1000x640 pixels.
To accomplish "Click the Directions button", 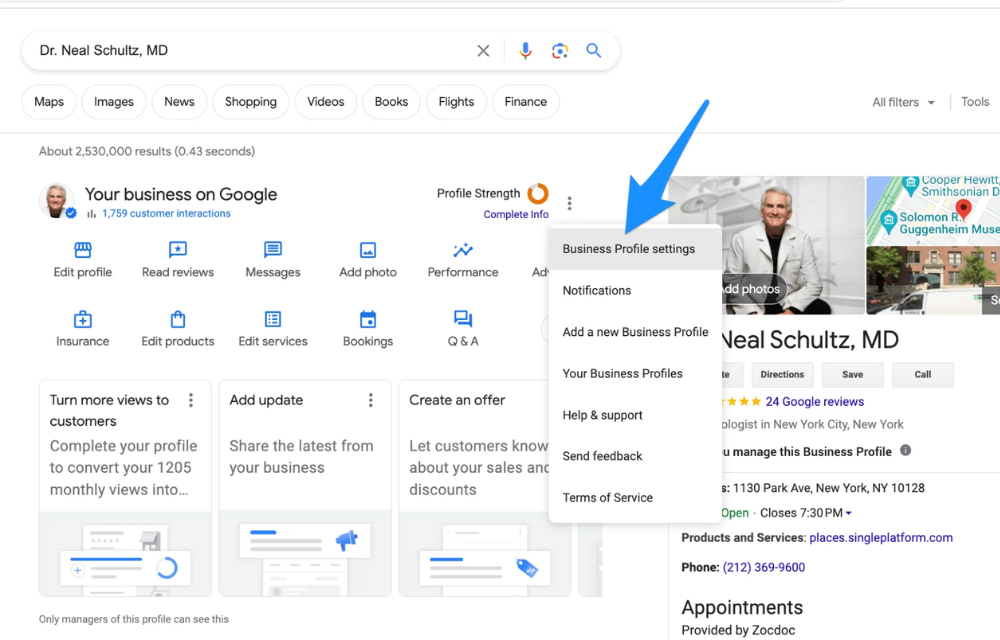I will (x=782, y=374).
